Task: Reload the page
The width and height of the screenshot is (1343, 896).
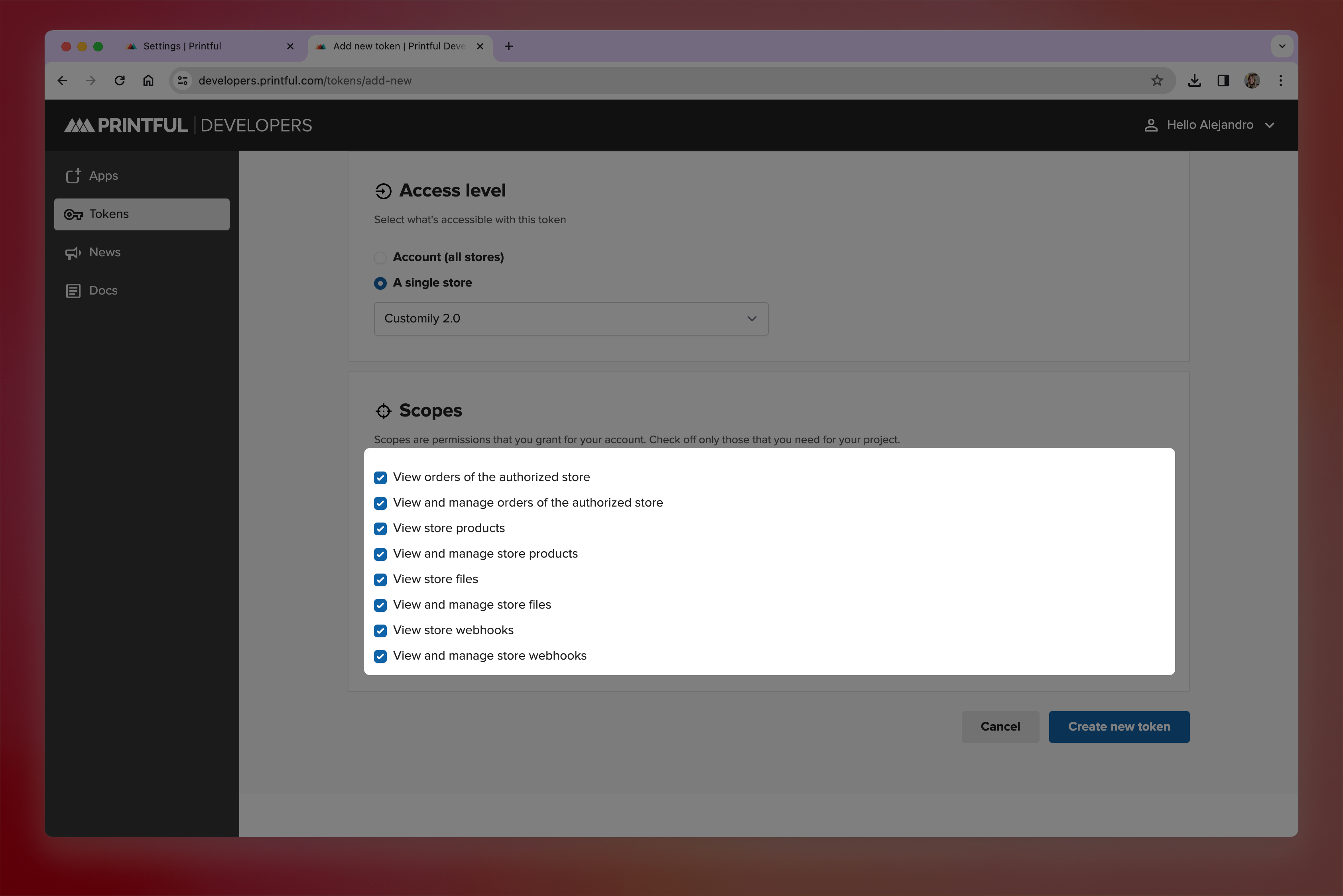Action: tap(120, 81)
